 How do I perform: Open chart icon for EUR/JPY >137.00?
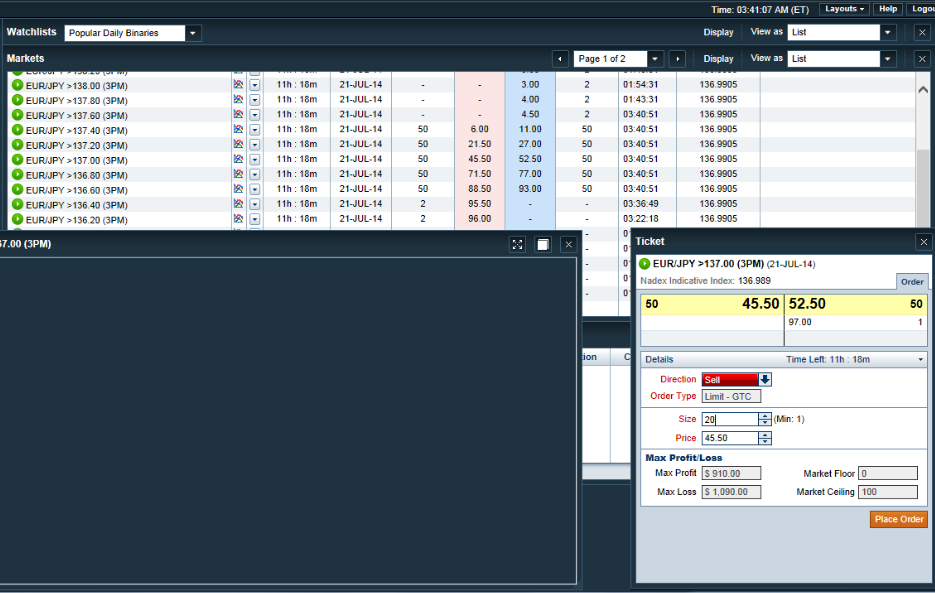pyautogui.click(x=239, y=159)
